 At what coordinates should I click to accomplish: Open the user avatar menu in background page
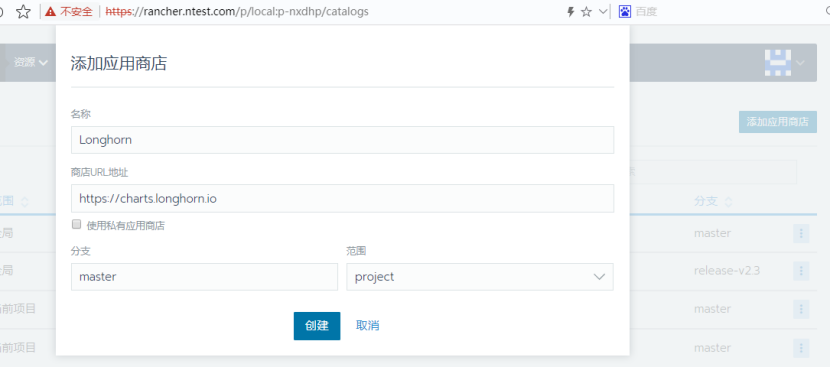pyautogui.click(x=778, y=62)
